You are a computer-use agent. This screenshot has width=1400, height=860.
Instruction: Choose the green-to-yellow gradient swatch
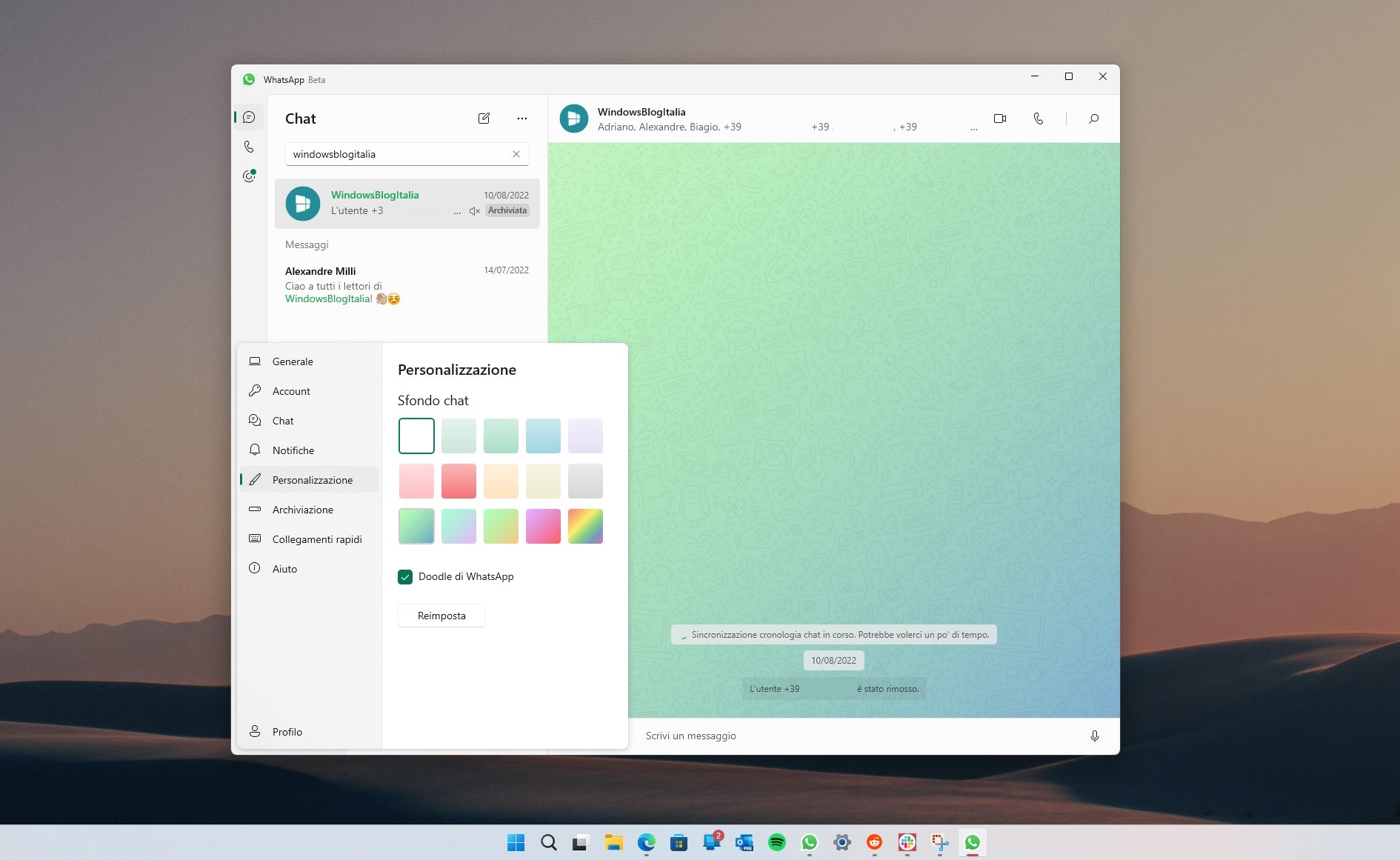pyautogui.click(x=501, y=526)
